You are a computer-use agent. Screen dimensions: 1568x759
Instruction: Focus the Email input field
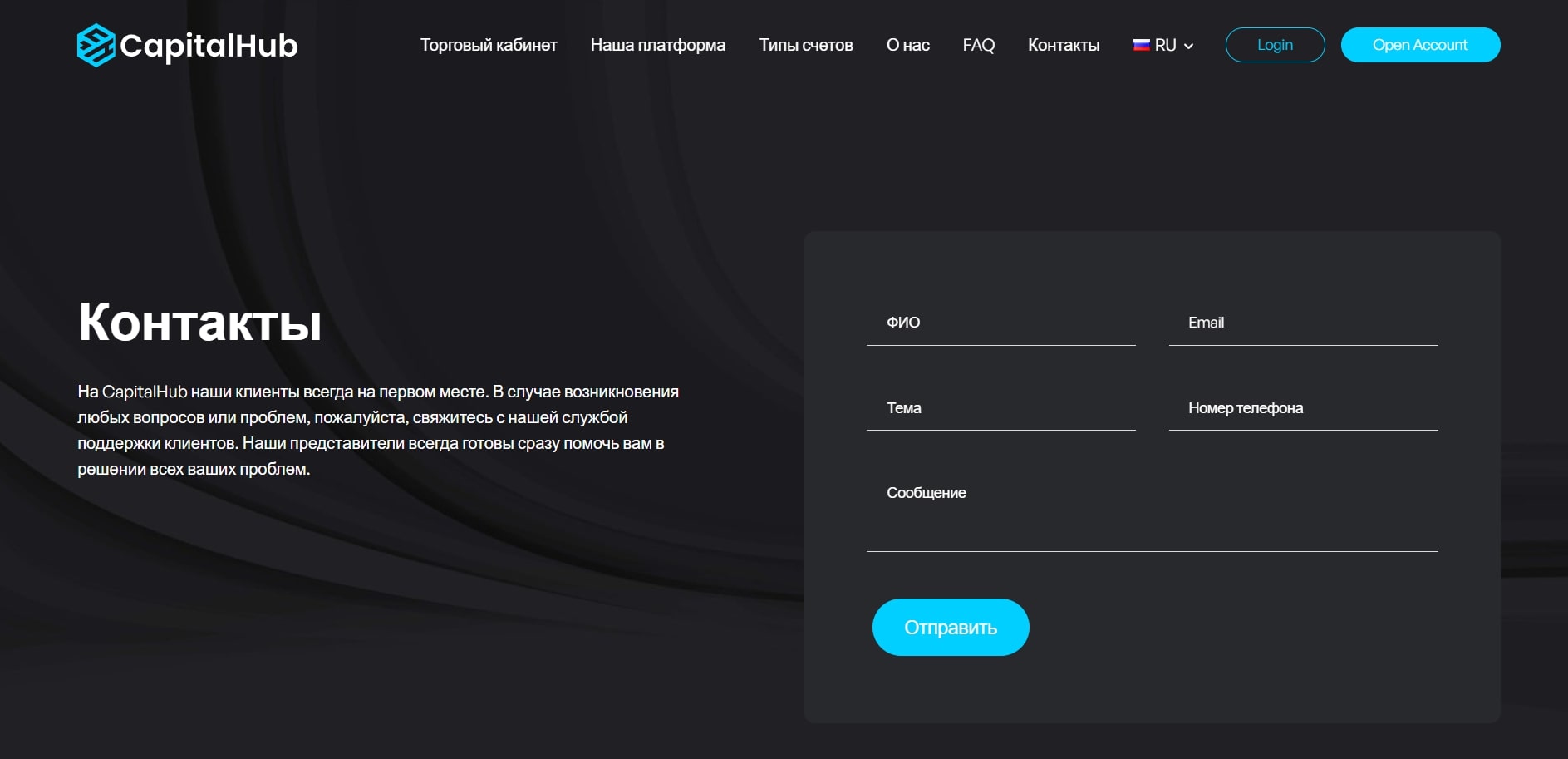[1304, 323]
